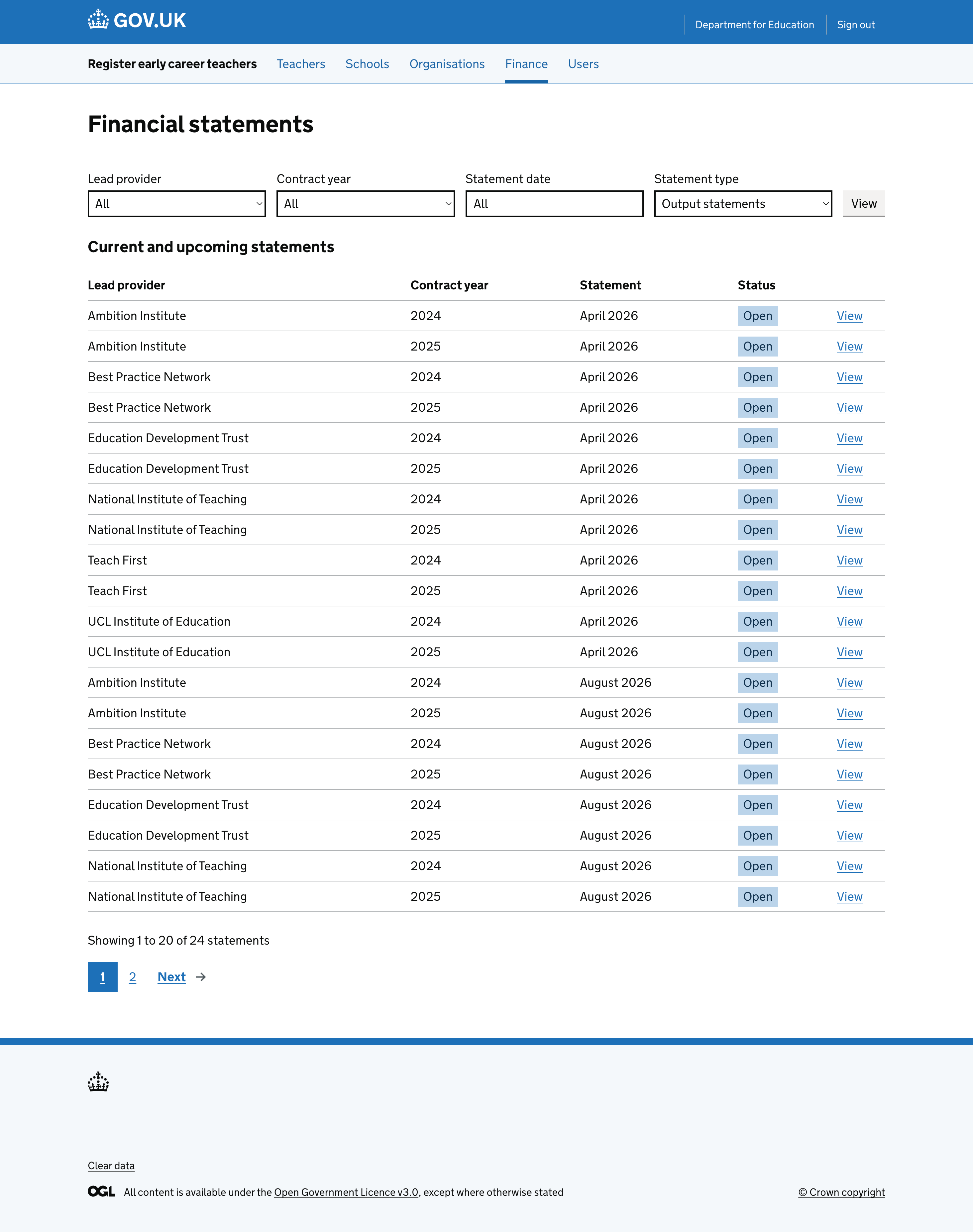View National Institute of Teaching 2024 August 2026
This screenshot has width=973, height=1232.
tap(849, 866)
